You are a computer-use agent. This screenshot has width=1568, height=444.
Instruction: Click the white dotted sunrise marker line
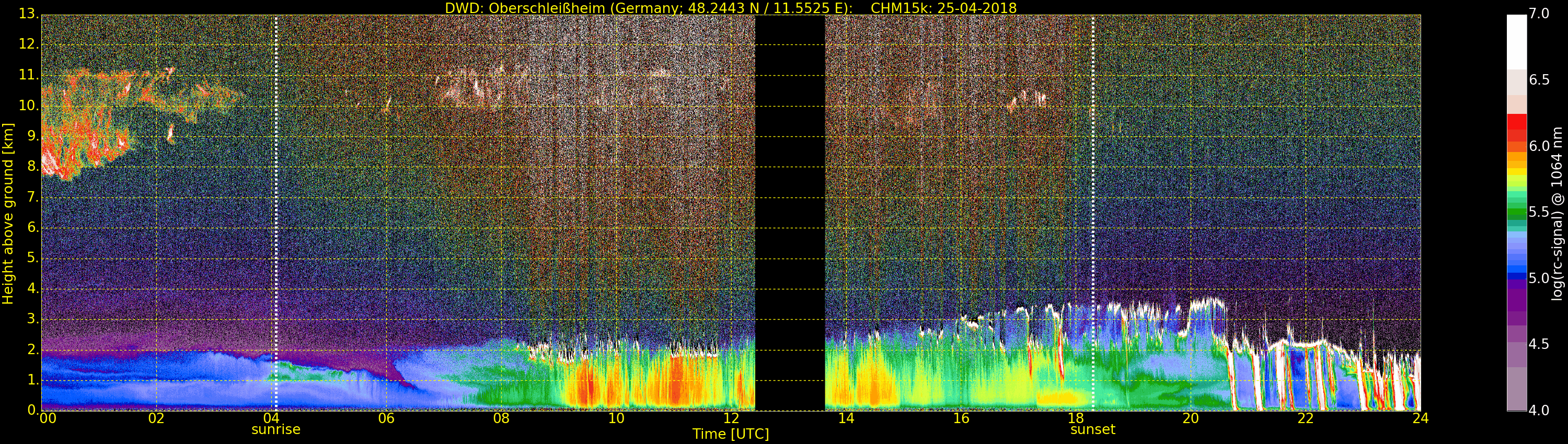click(276, 213)
